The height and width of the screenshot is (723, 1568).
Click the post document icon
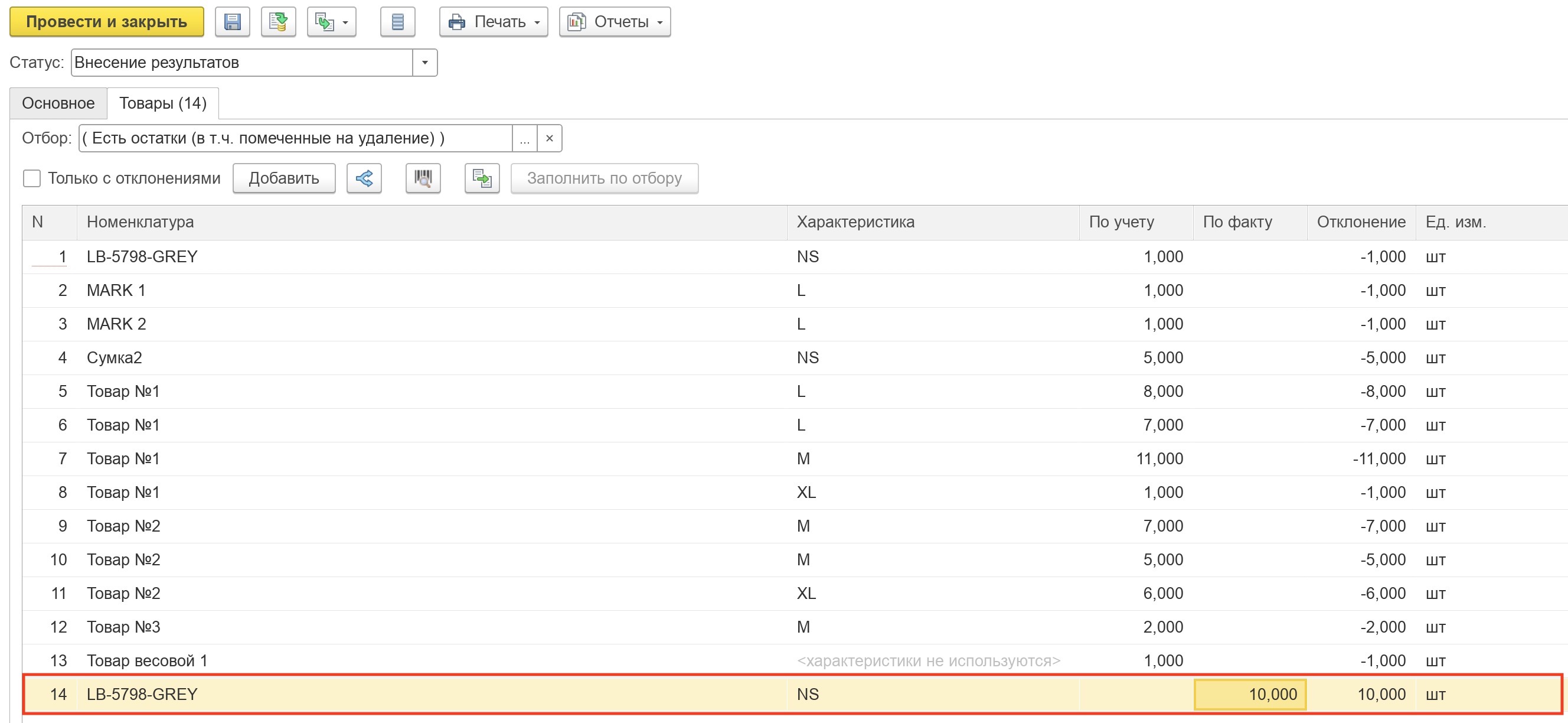[278, 22]
